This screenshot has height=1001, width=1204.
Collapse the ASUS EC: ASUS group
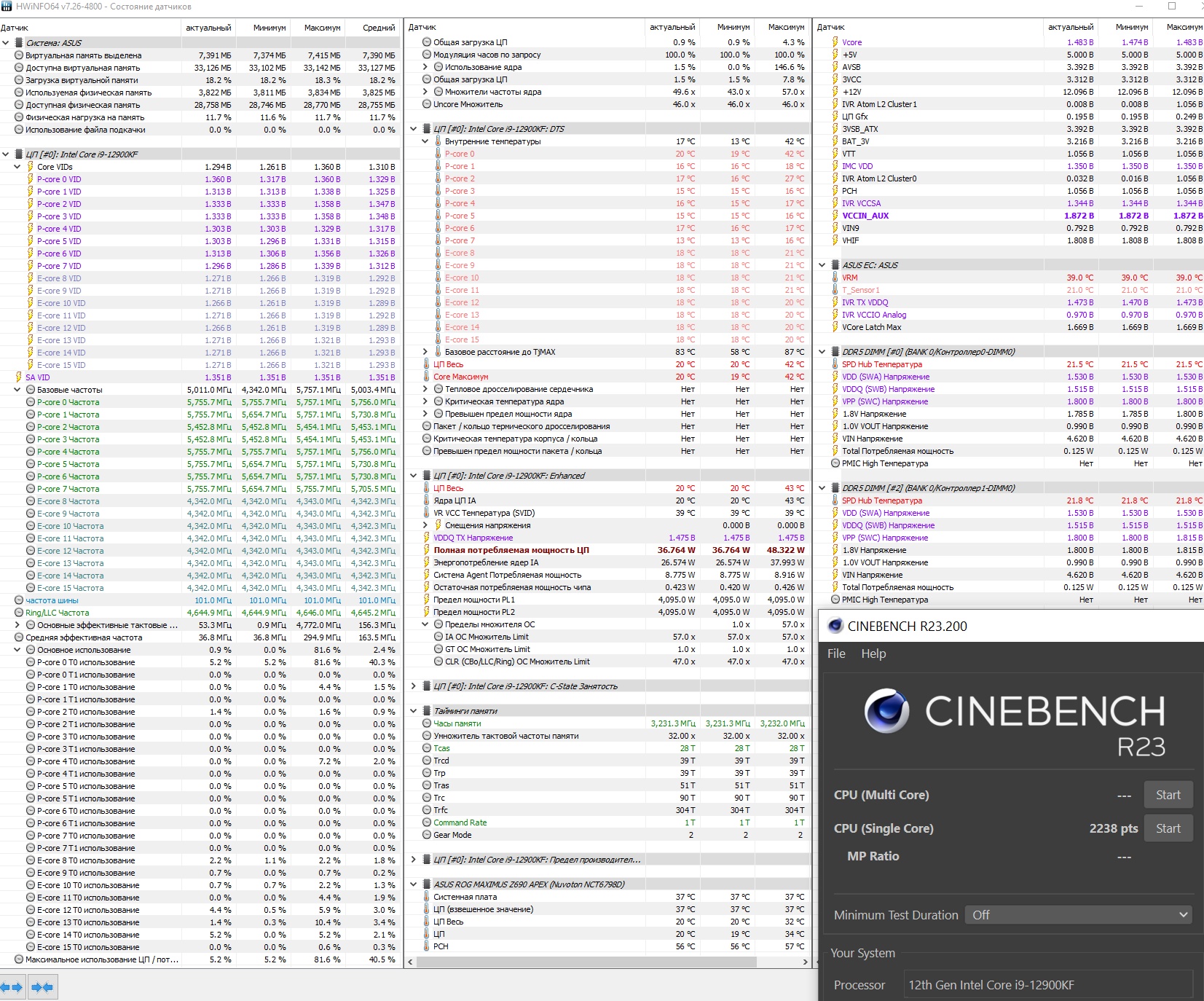pyautogui.click(x=822, y=265)
